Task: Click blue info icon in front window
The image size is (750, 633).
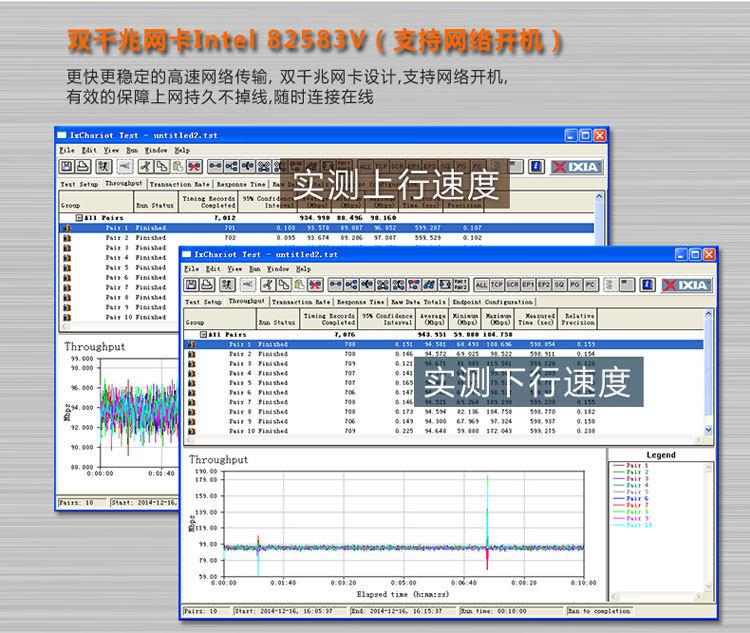Action: click(x=647, y=285)
